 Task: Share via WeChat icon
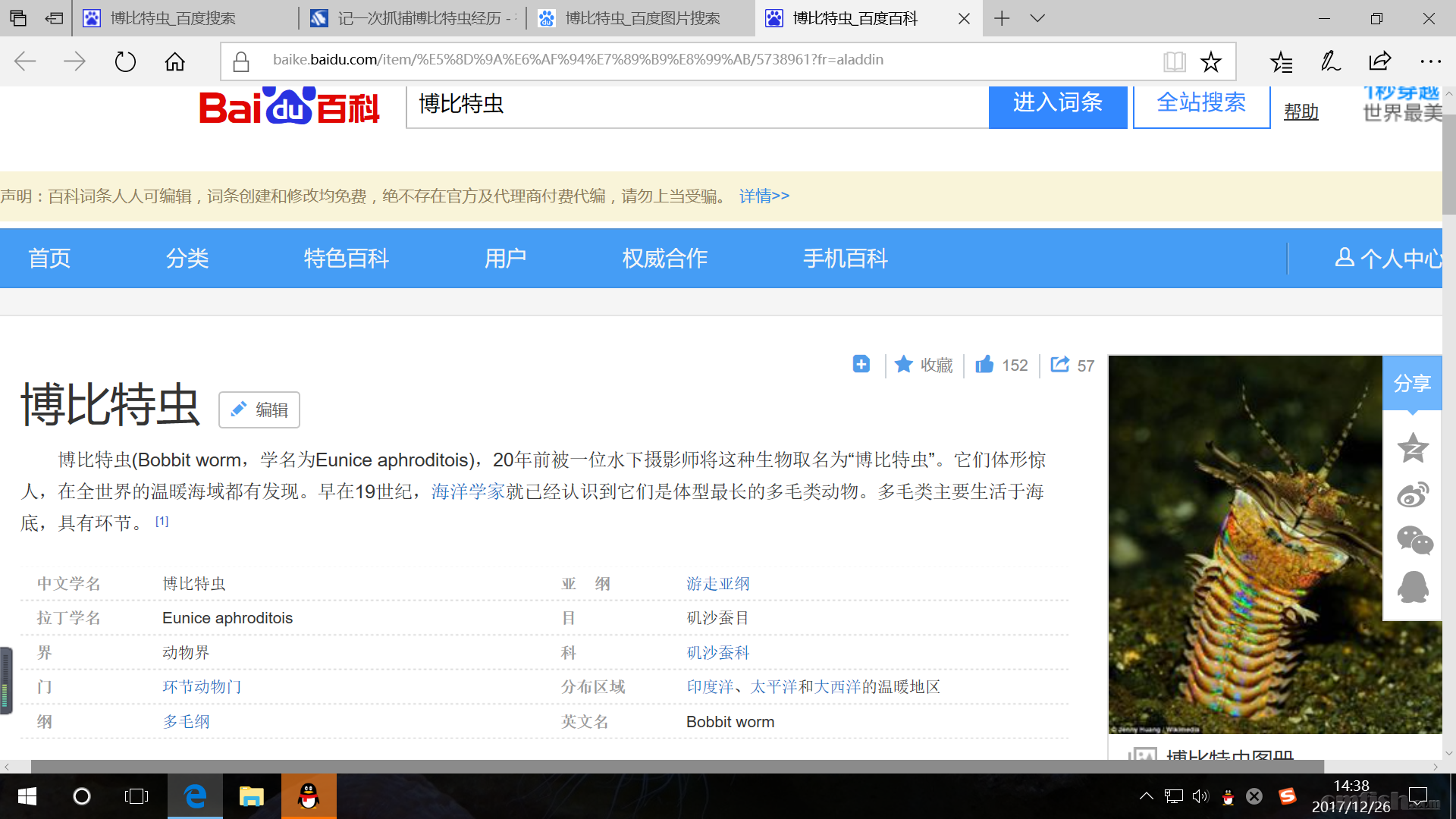point(1414,541)
